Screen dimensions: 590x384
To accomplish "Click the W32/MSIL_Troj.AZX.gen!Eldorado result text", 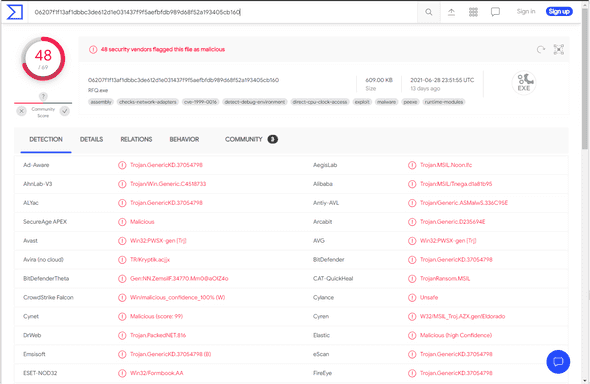I will pos(462,316).
